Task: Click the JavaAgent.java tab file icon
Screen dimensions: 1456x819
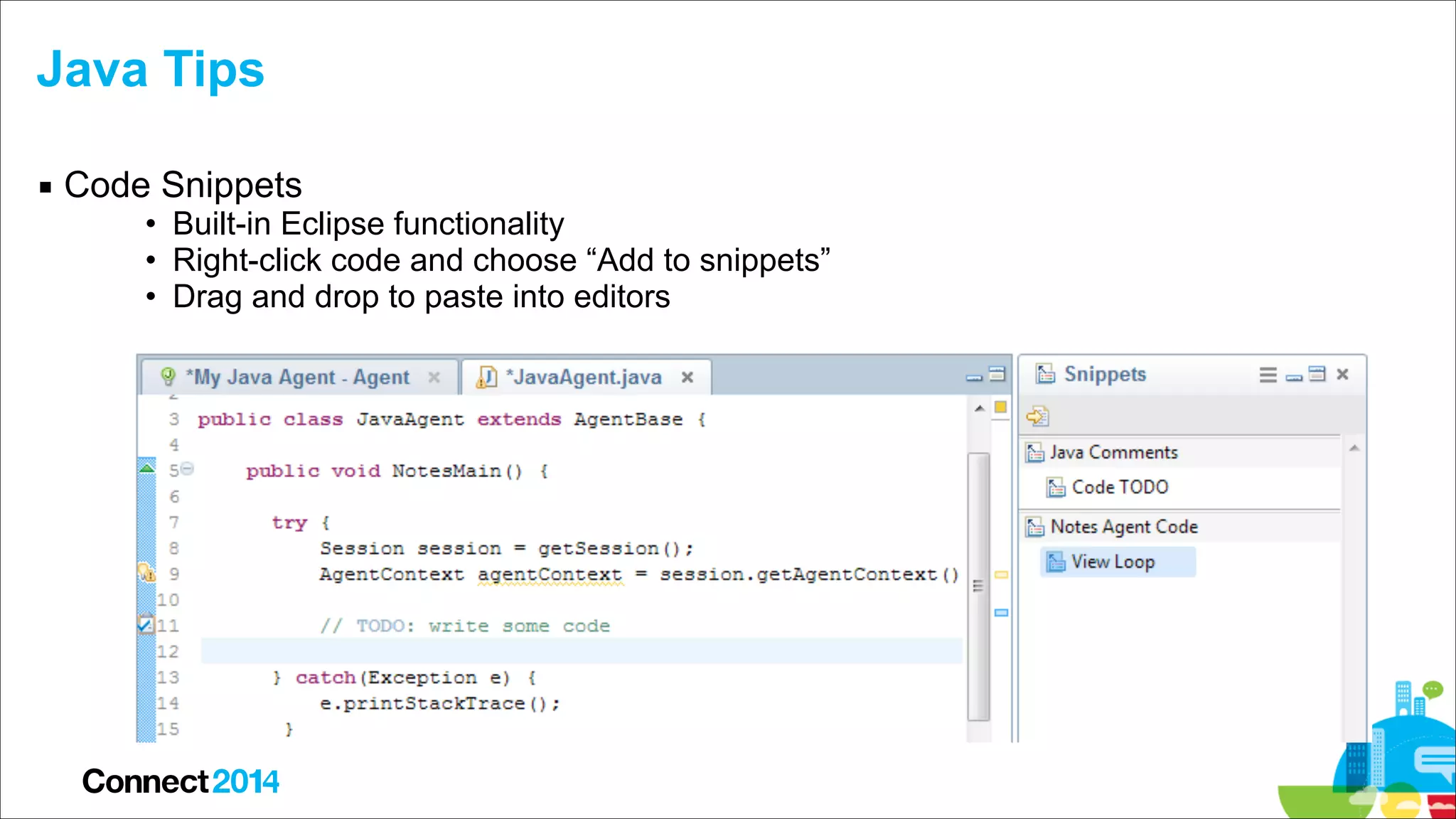Action: [487, 377]
